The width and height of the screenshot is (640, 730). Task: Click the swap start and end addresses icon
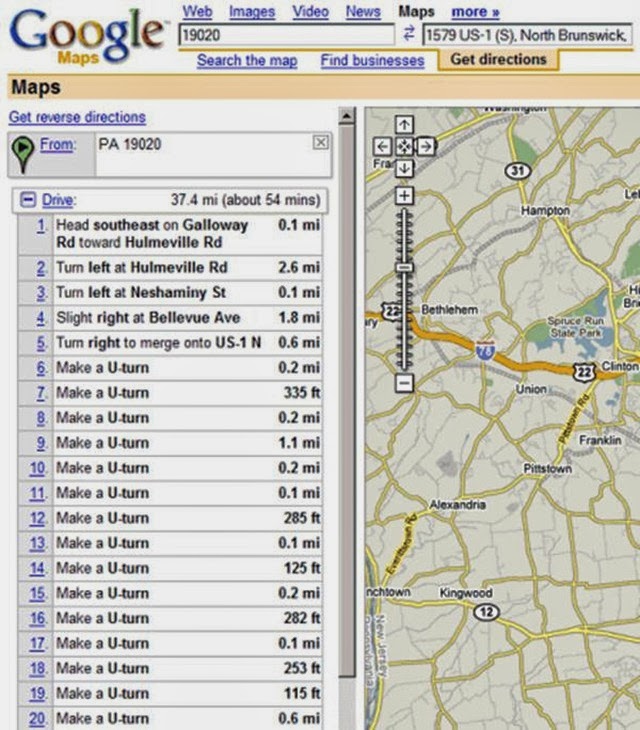tap(409, 34)
